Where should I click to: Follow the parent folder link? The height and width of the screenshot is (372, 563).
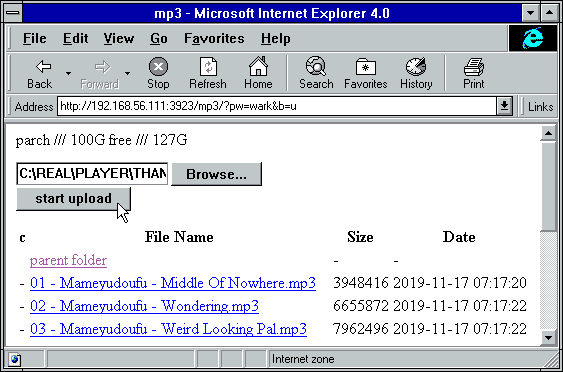click(68, 260)
